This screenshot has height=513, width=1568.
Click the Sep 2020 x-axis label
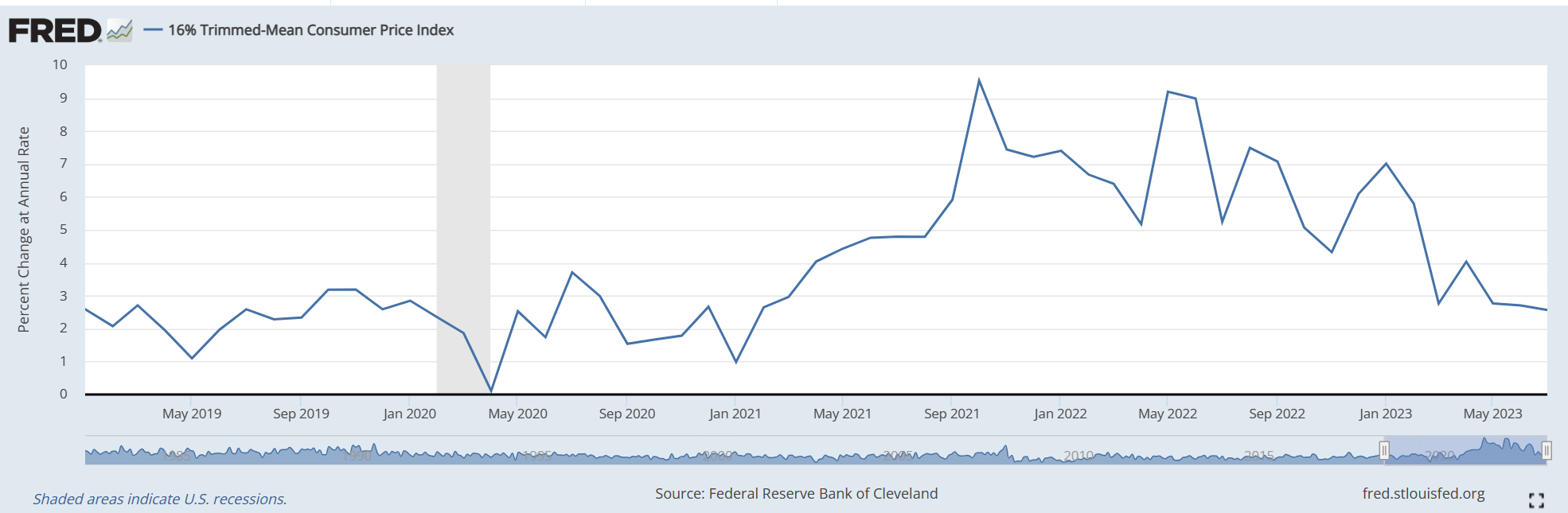627,414
